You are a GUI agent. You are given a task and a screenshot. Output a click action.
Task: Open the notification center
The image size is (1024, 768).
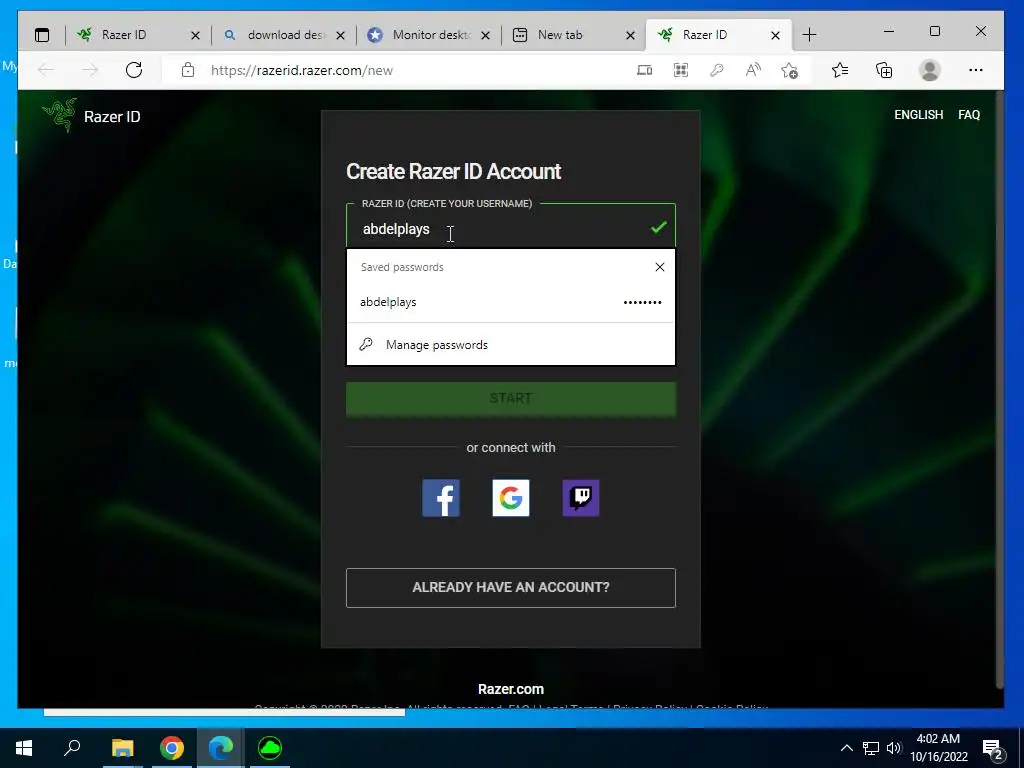993,749
